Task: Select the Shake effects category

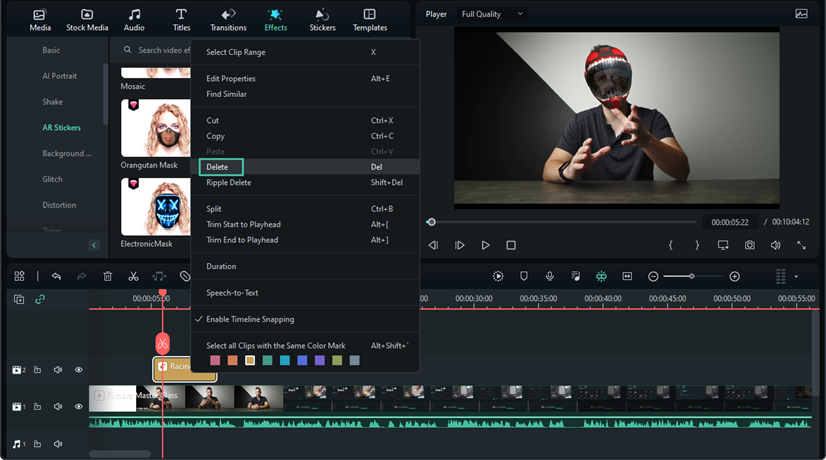Action: 52,102
